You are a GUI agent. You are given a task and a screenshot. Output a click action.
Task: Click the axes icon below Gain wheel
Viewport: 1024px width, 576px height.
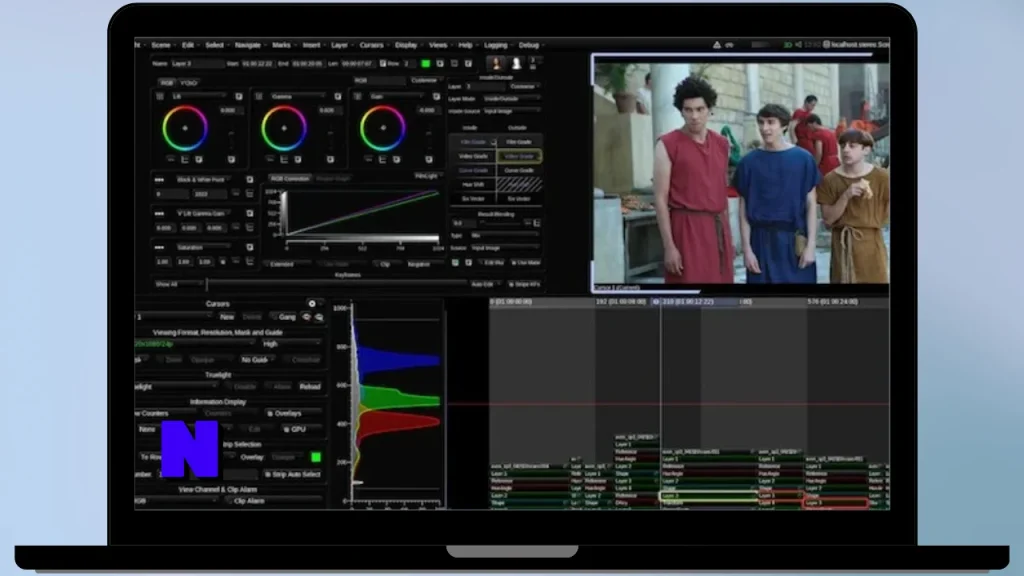tap(383, 159)
